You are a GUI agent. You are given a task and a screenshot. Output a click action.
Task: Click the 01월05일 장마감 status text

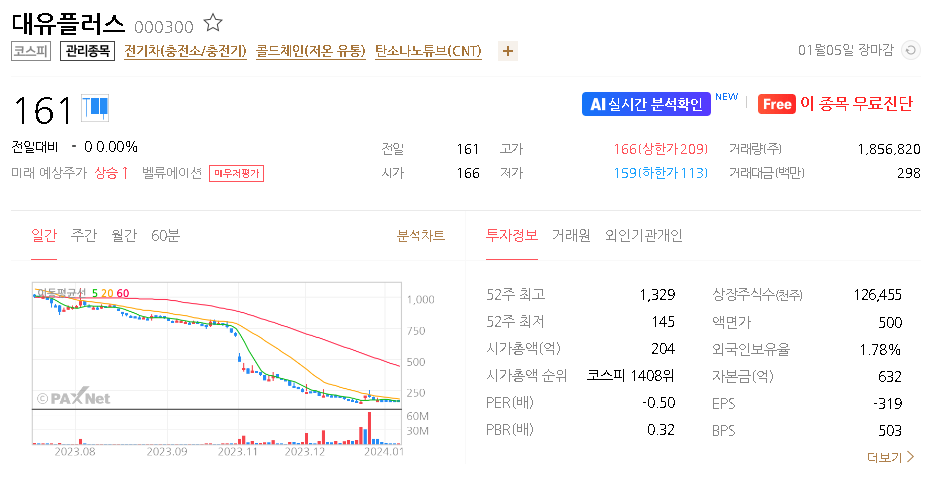[x=845, y=51]
